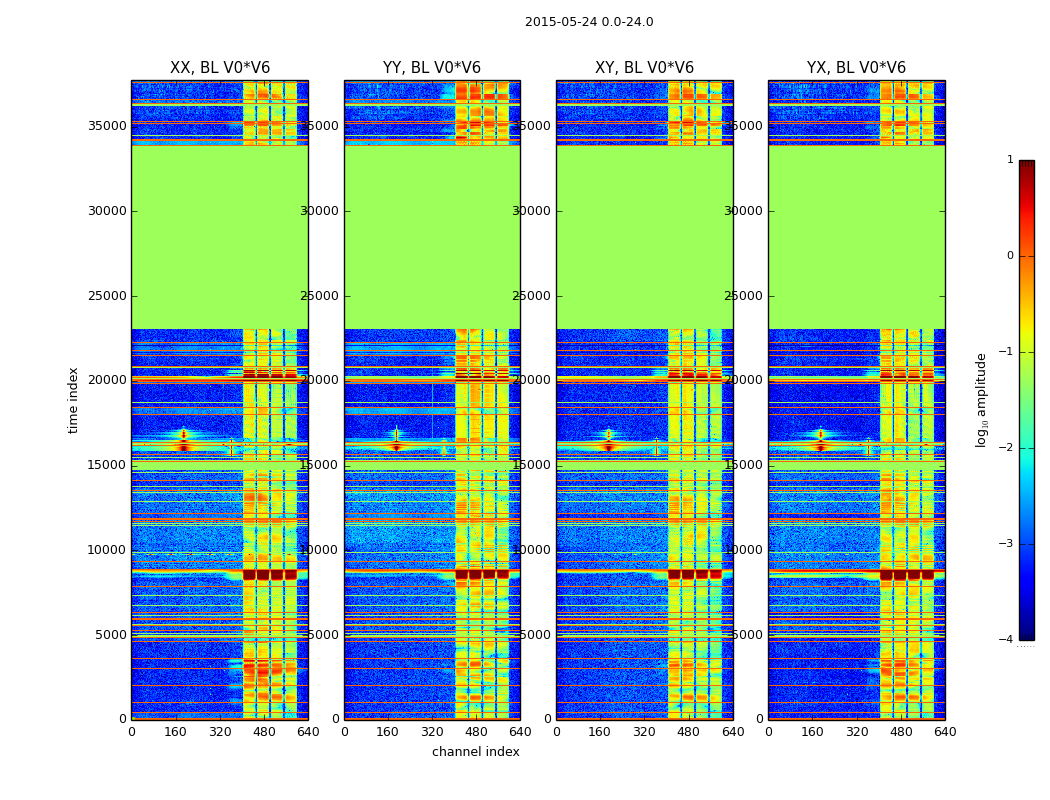This screenshot has height=800, width=1050.
Task: Click the 640 channel tick under YX panel
Action: pyautogui.click(x=945, y=732)
